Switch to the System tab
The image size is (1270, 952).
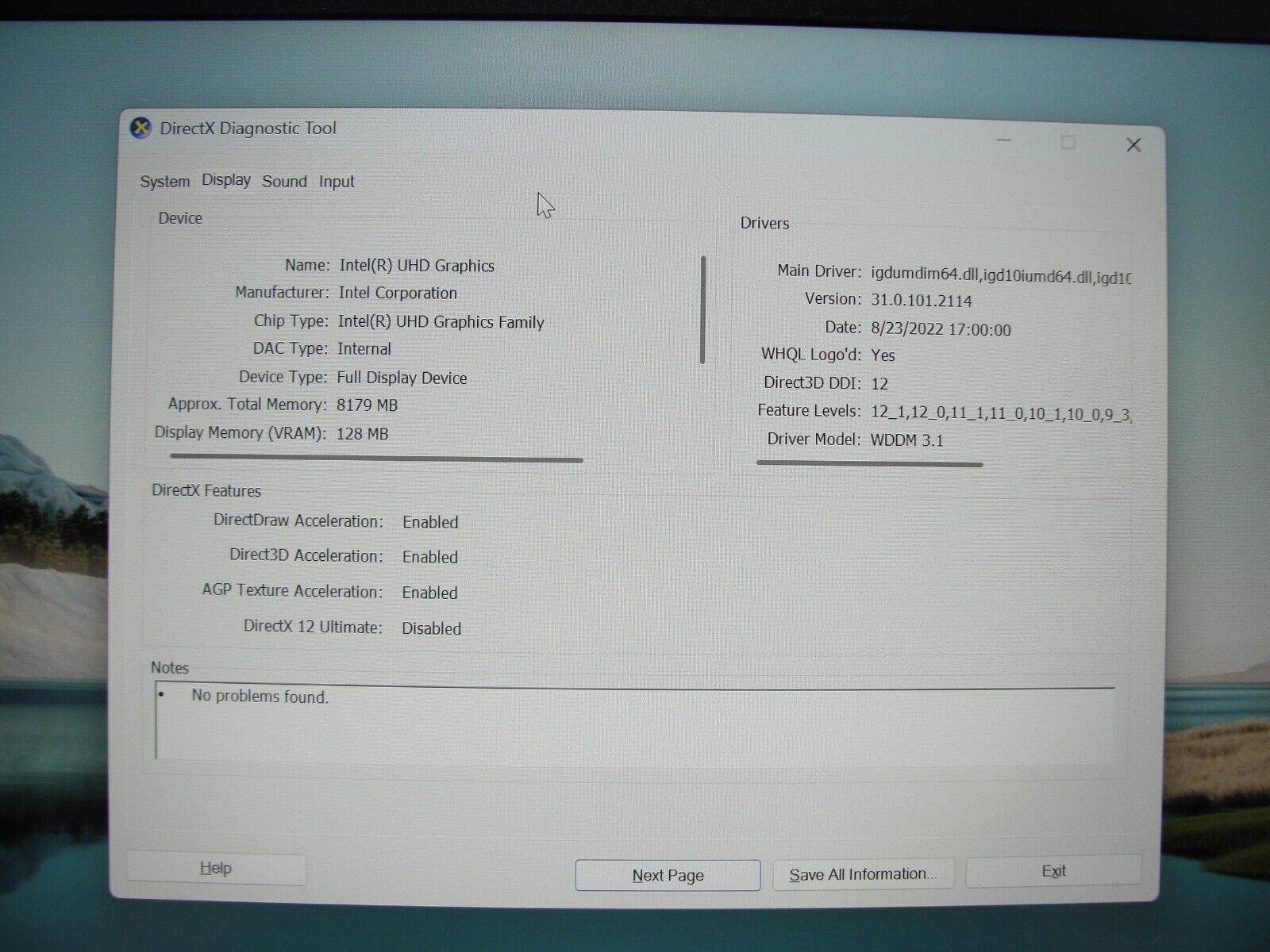point(165,182)
